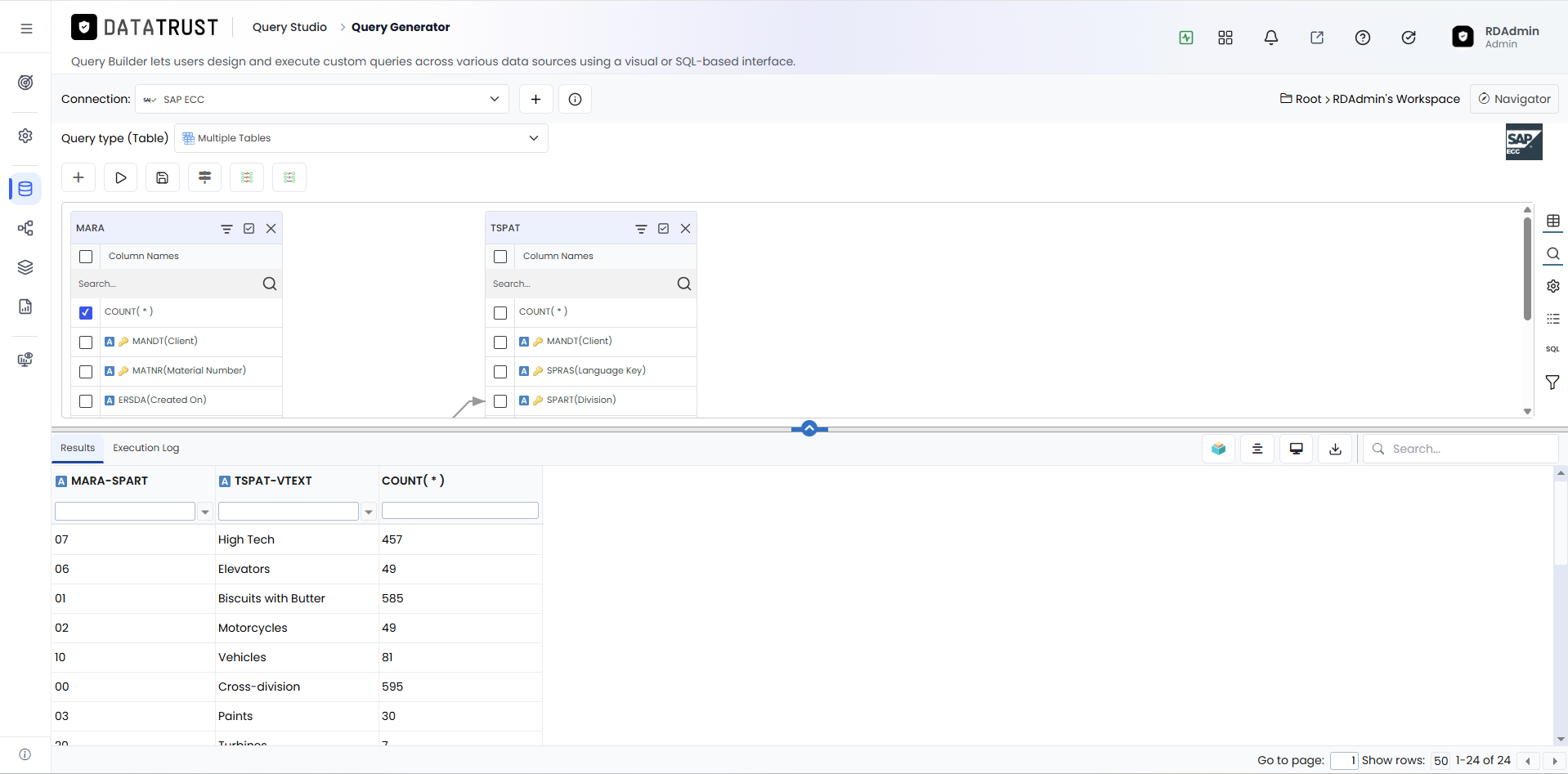Add a new connection with plus button
This screenshot has width=1568, height=774.
coord(536,99)
